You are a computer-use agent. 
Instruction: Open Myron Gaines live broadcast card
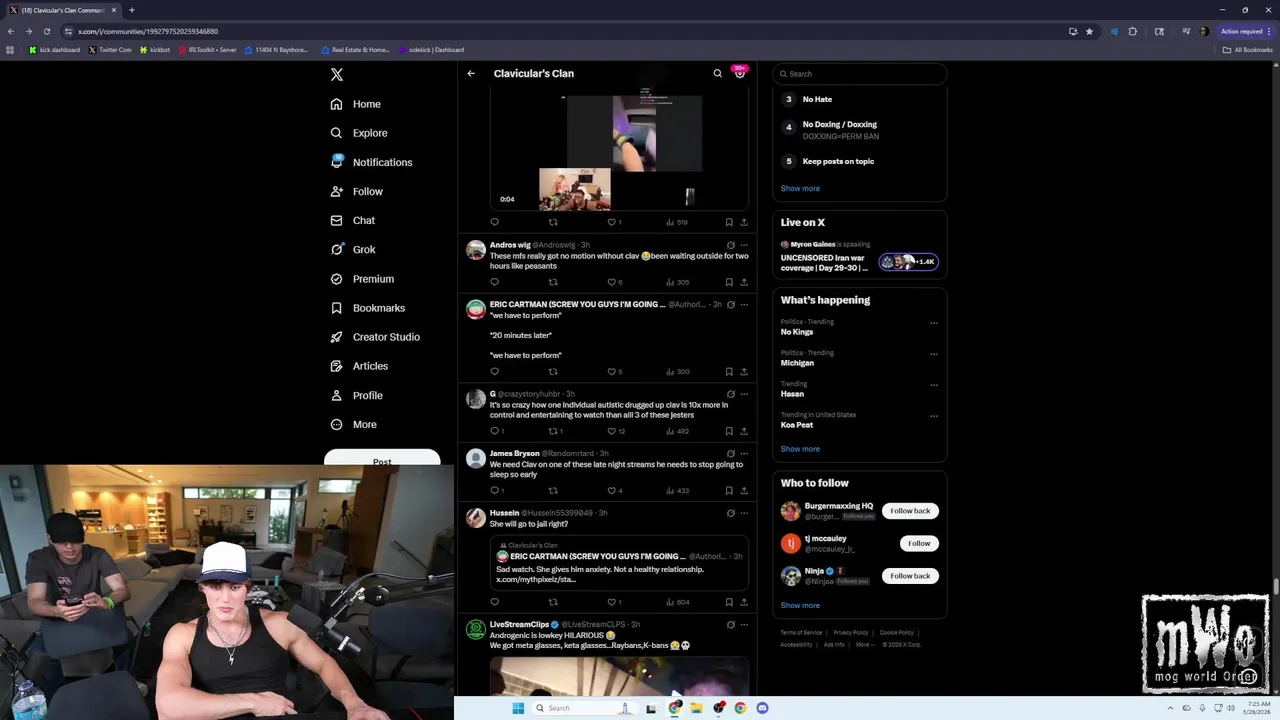click(x=859, y=258)
